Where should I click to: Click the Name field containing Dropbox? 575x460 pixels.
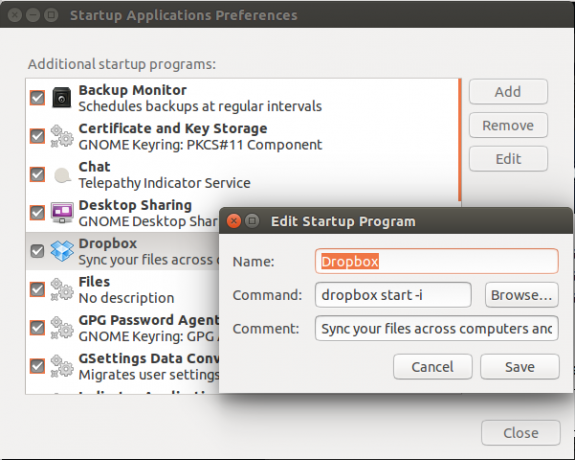pos(437,261)
